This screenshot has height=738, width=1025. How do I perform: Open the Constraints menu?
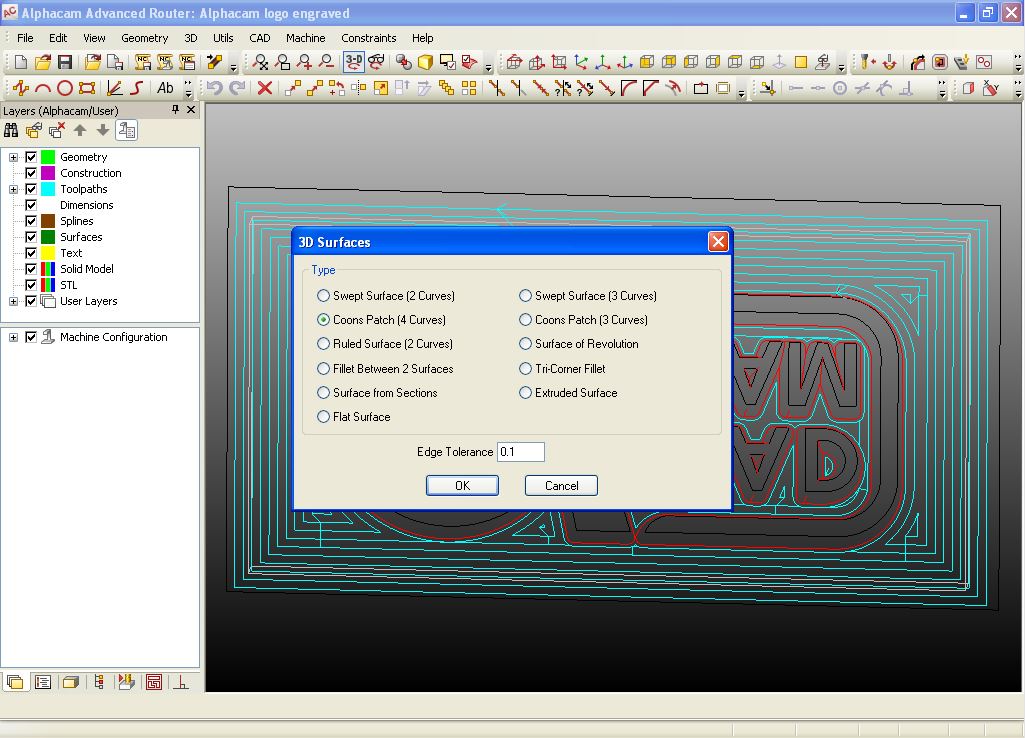tap(369, 38)
